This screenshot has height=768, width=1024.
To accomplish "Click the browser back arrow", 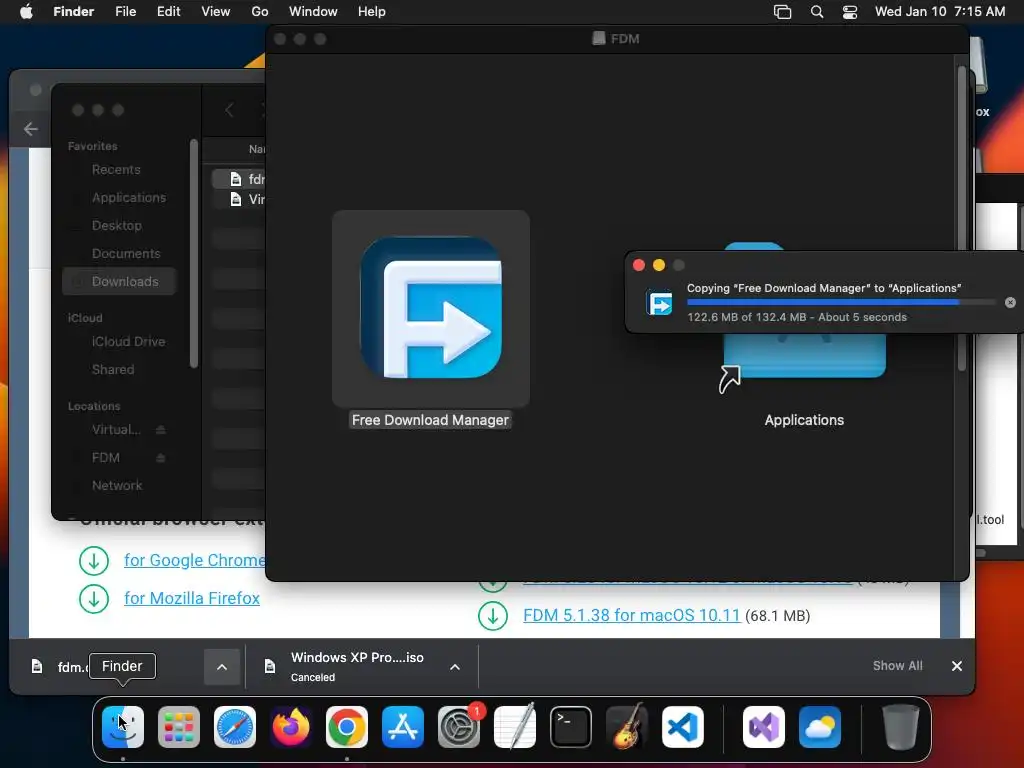I will tap(31, 129).
